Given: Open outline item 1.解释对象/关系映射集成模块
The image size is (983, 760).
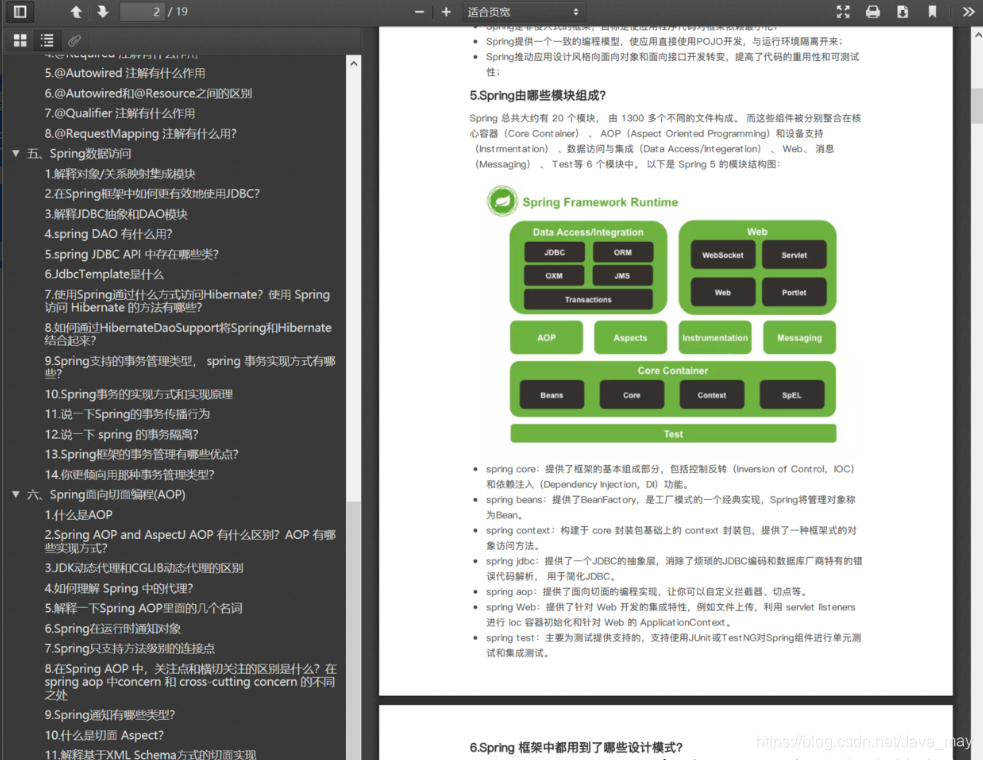Looking at the screenshot, I should (120, 174).
